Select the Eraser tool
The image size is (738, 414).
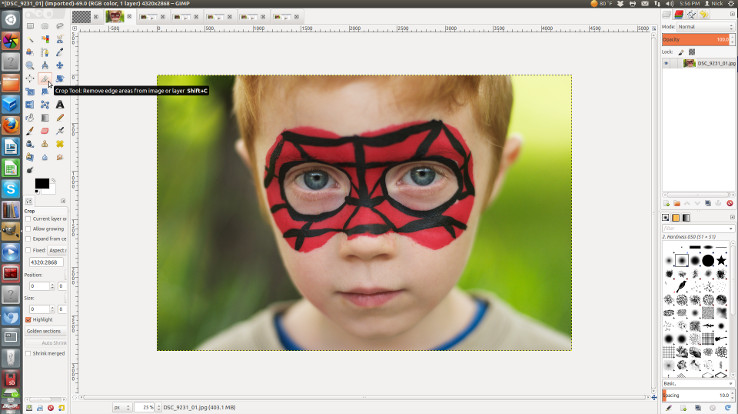tap(45, 131)
